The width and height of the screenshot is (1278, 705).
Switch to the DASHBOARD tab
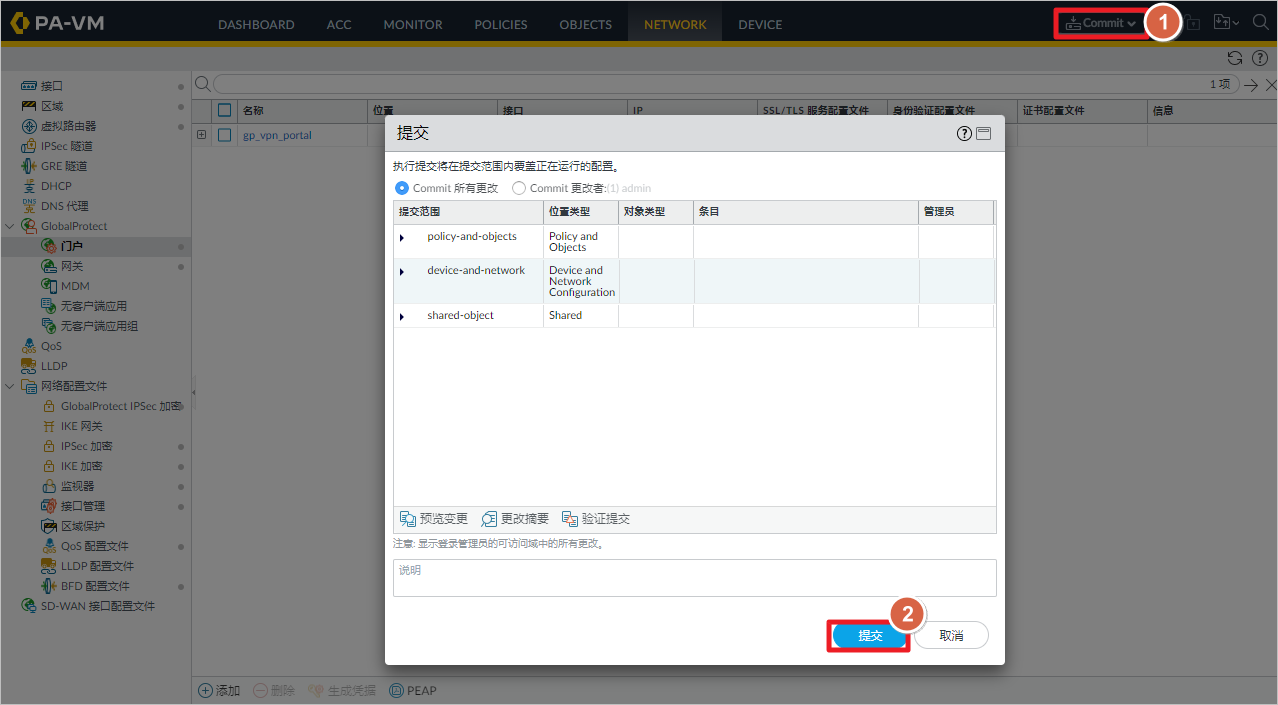[256, 24]
